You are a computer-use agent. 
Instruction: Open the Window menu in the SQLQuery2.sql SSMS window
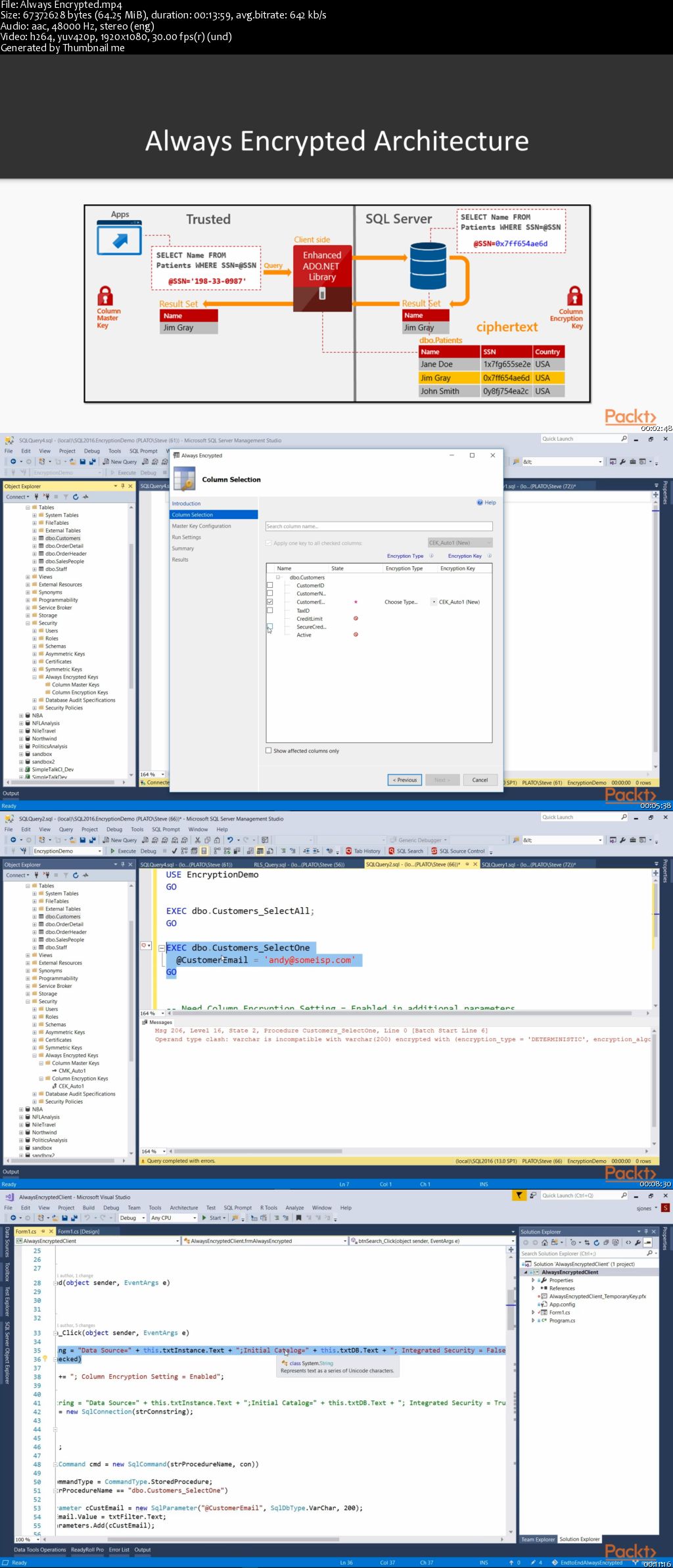[x=198, y=829]
